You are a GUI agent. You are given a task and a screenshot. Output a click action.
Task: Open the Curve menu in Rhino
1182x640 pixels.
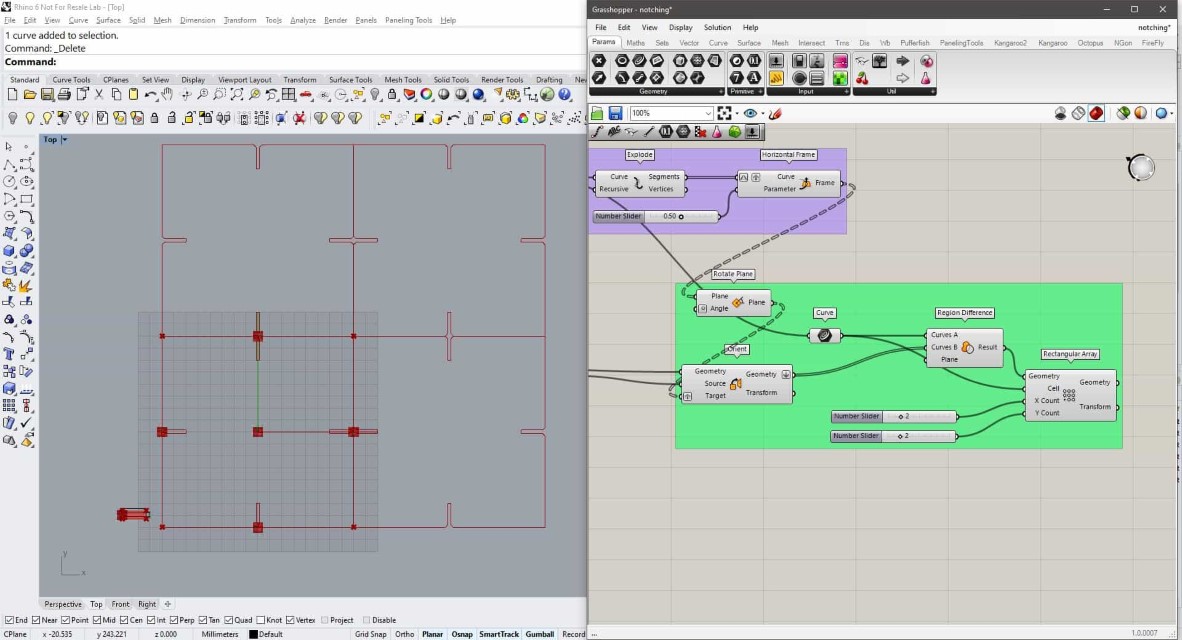[78, 20]
